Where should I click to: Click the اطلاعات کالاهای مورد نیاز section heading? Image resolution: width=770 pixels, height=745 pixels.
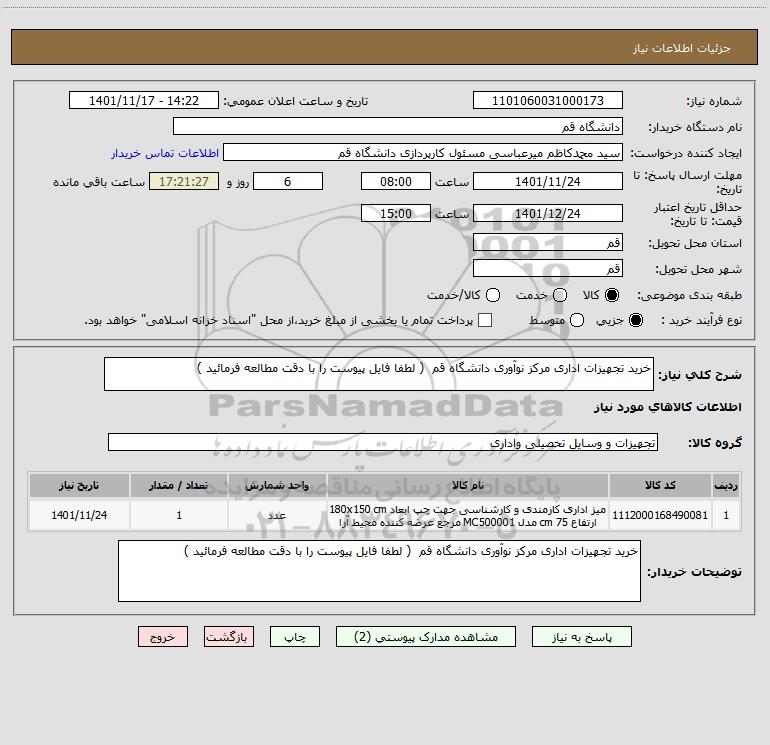[x=667, y=407]
